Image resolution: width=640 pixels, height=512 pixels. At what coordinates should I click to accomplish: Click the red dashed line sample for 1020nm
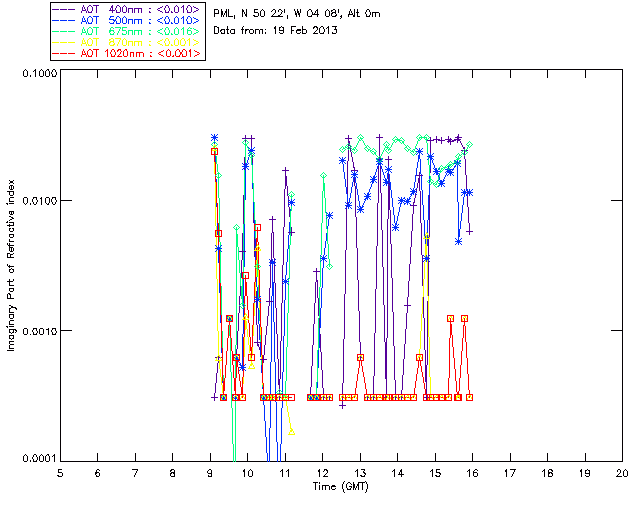64,53
